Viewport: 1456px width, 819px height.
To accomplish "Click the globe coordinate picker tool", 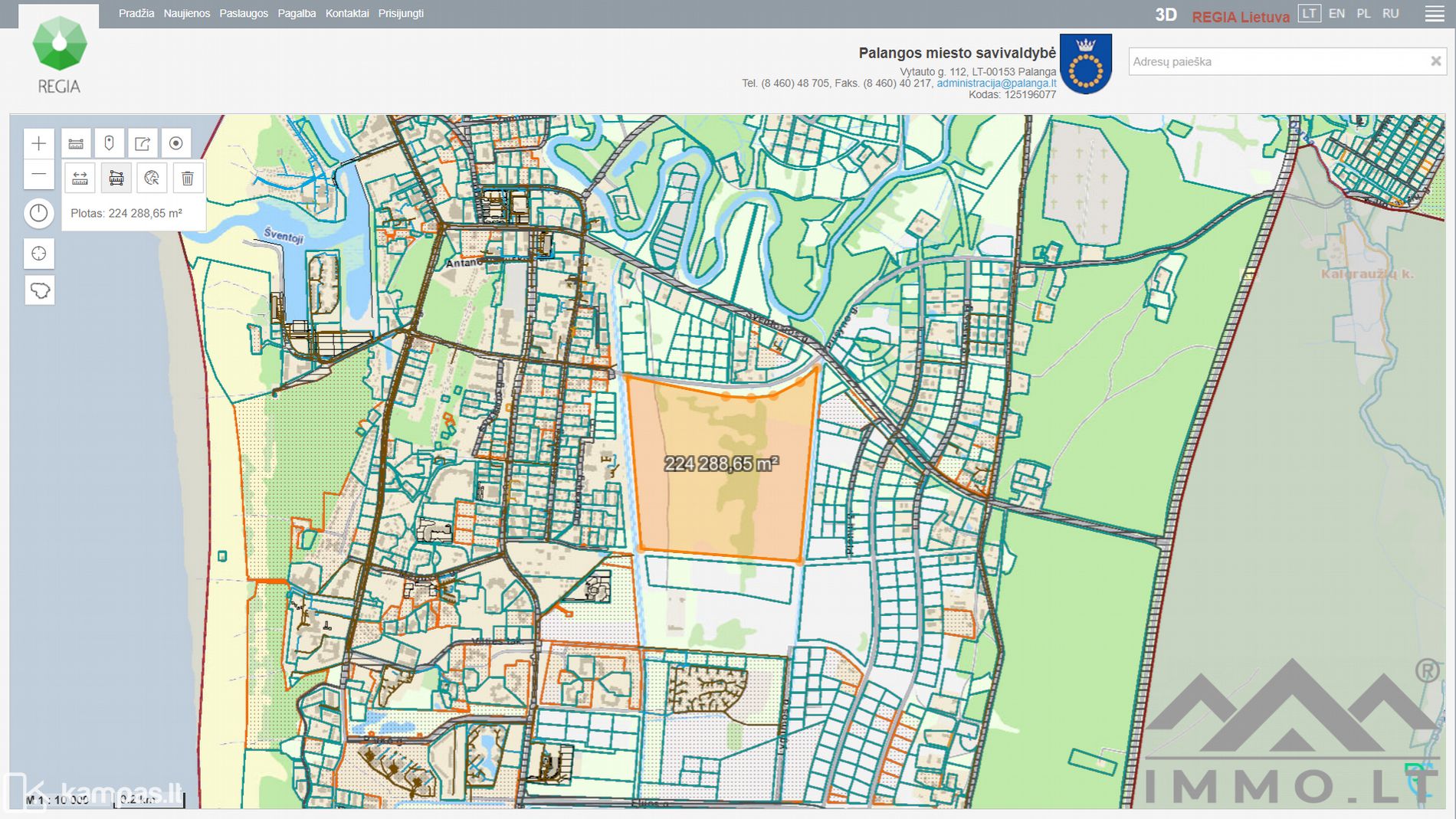I will pyautogui.click(x=152, y=179).
